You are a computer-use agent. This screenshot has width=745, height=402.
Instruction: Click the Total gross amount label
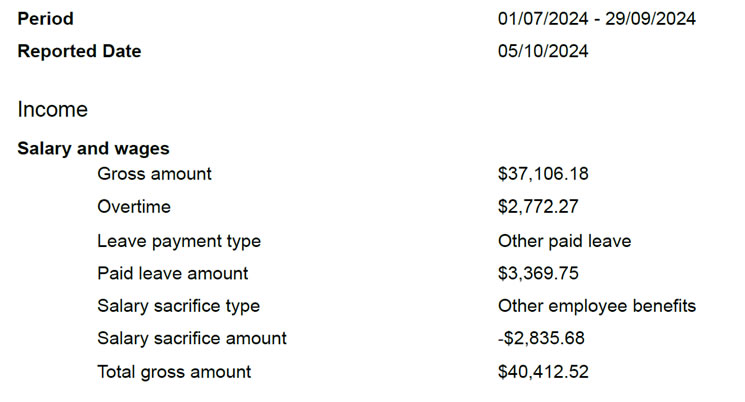(x=174, y=372)
